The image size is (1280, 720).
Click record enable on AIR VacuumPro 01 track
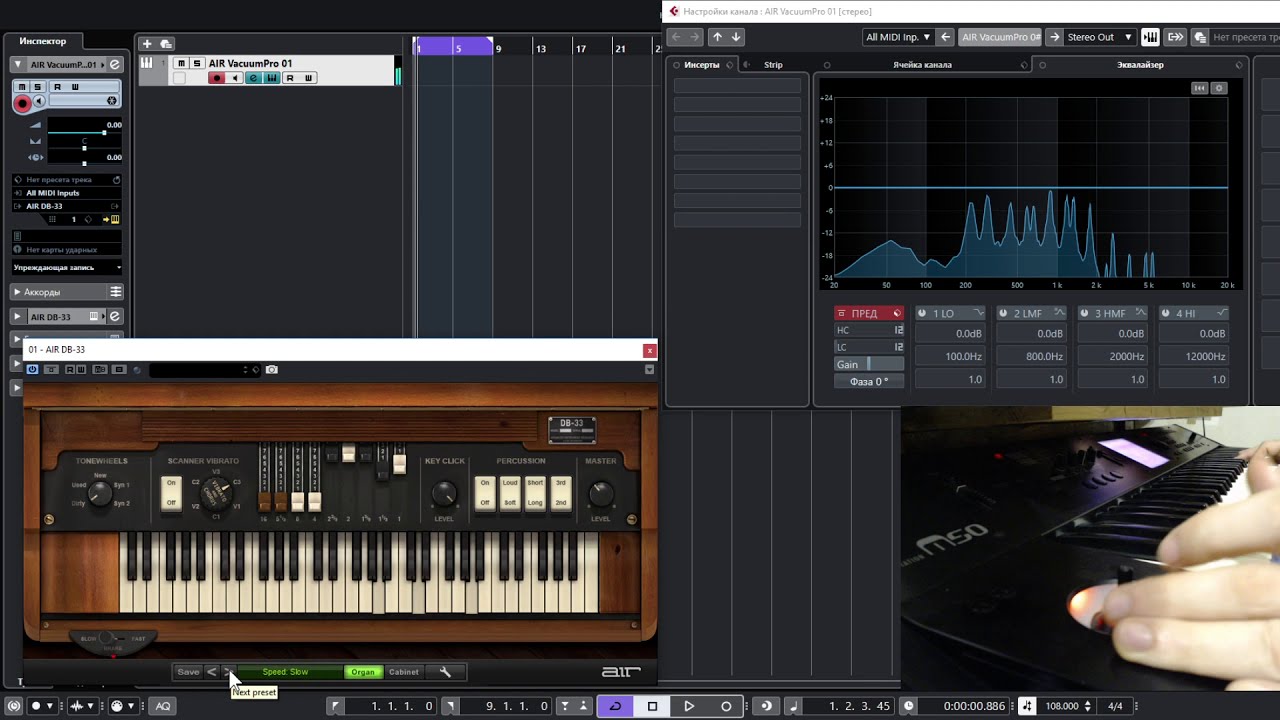coord(216,78)
